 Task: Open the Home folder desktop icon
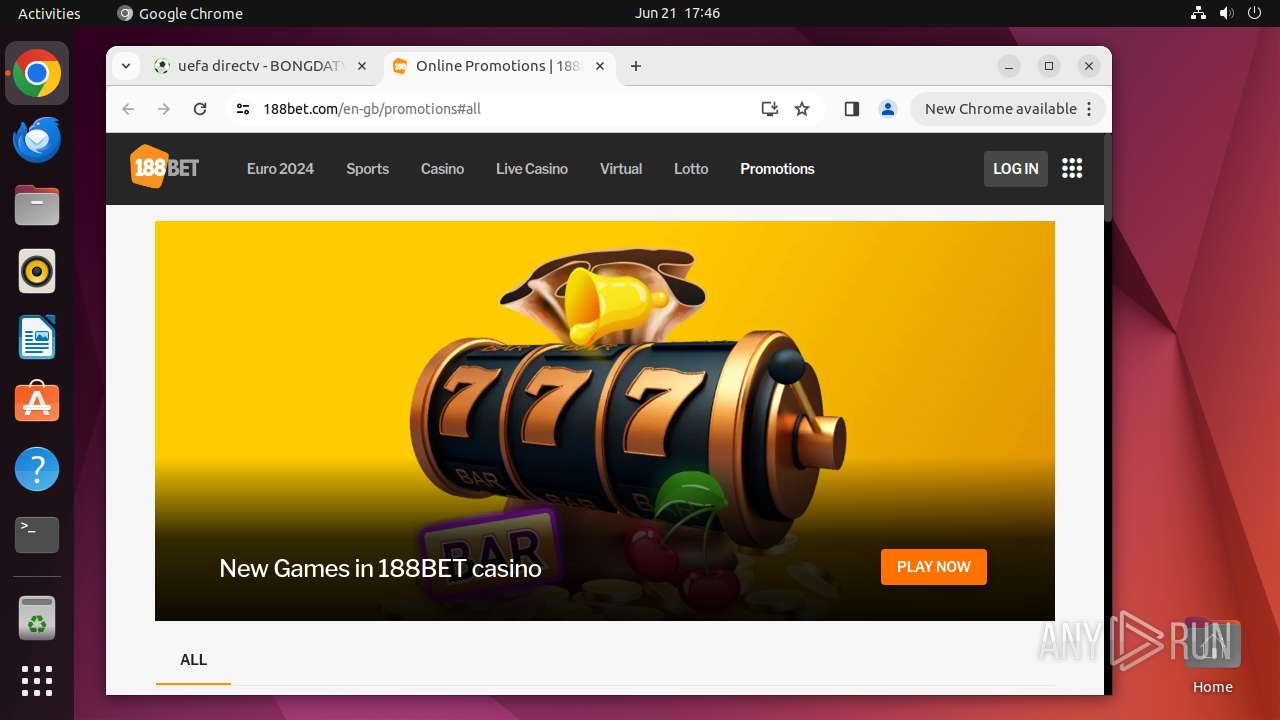click(1212, 655)
